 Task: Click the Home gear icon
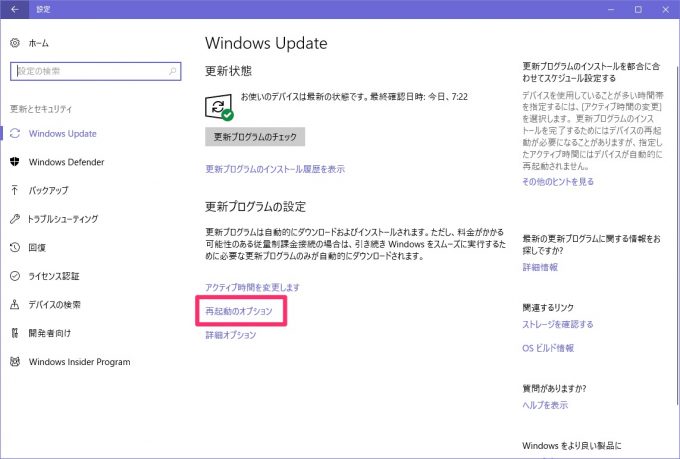[15, 43]
